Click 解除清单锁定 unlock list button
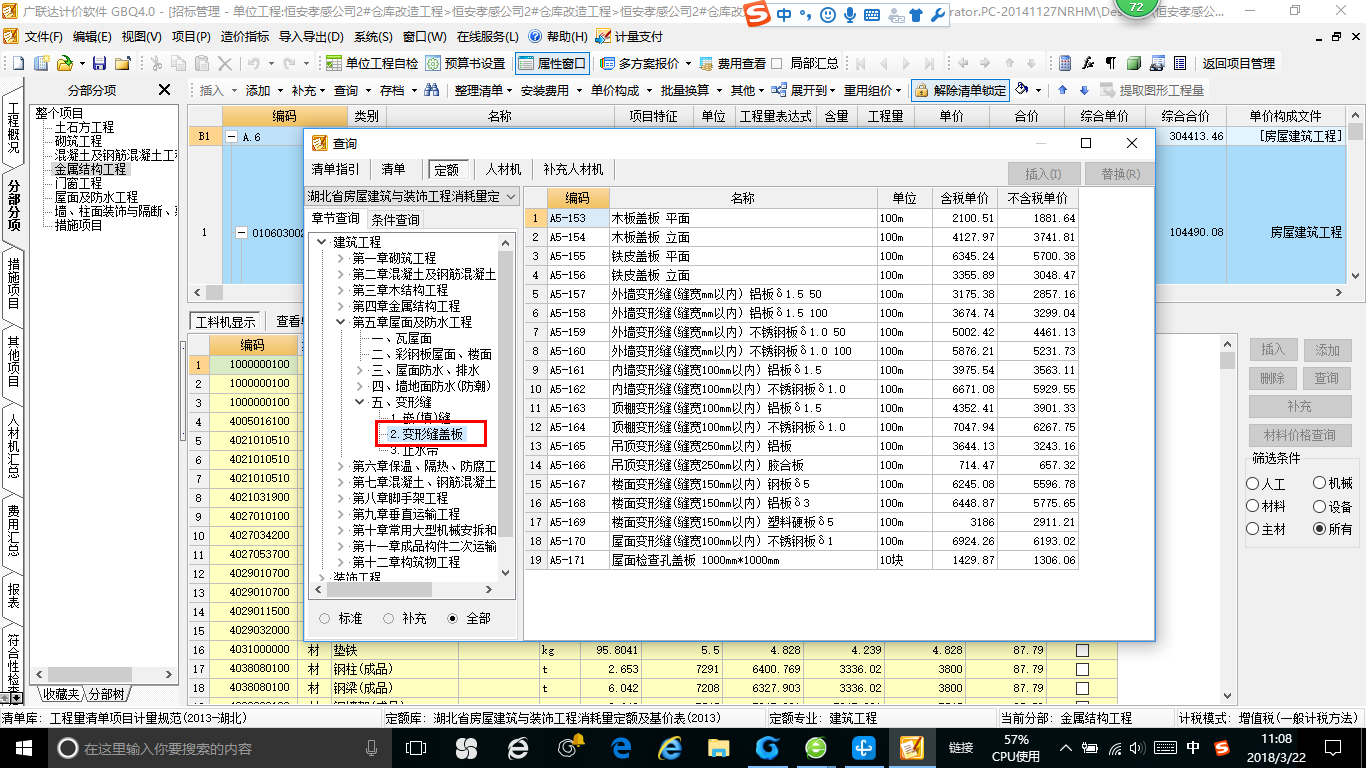 (x=960, y=90)
